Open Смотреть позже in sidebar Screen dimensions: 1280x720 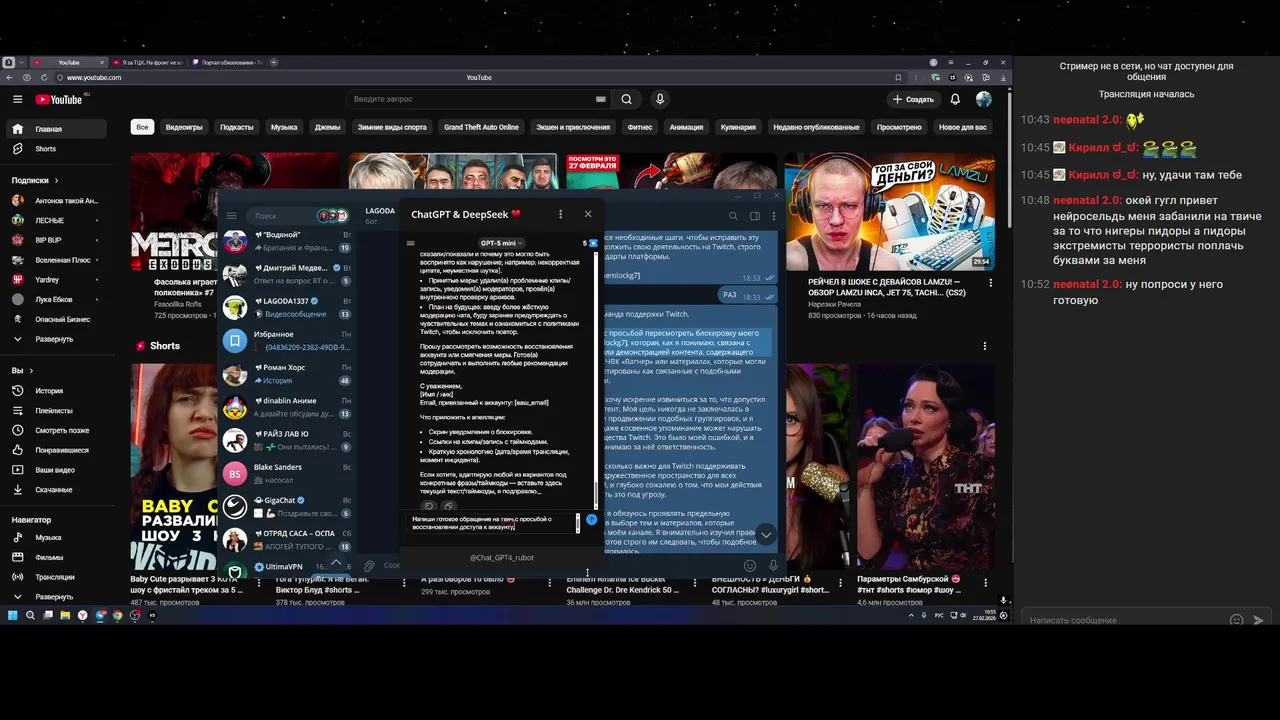coord(55,430)
